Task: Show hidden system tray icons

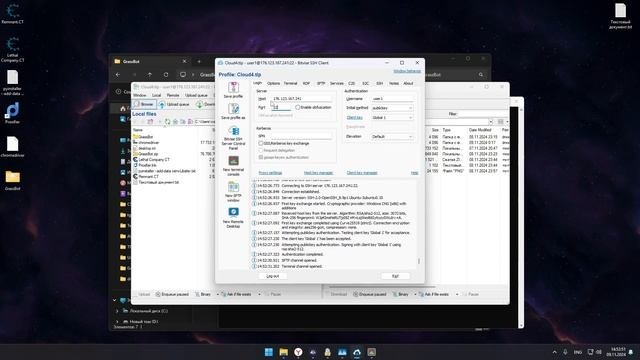Action: (554, 352)
